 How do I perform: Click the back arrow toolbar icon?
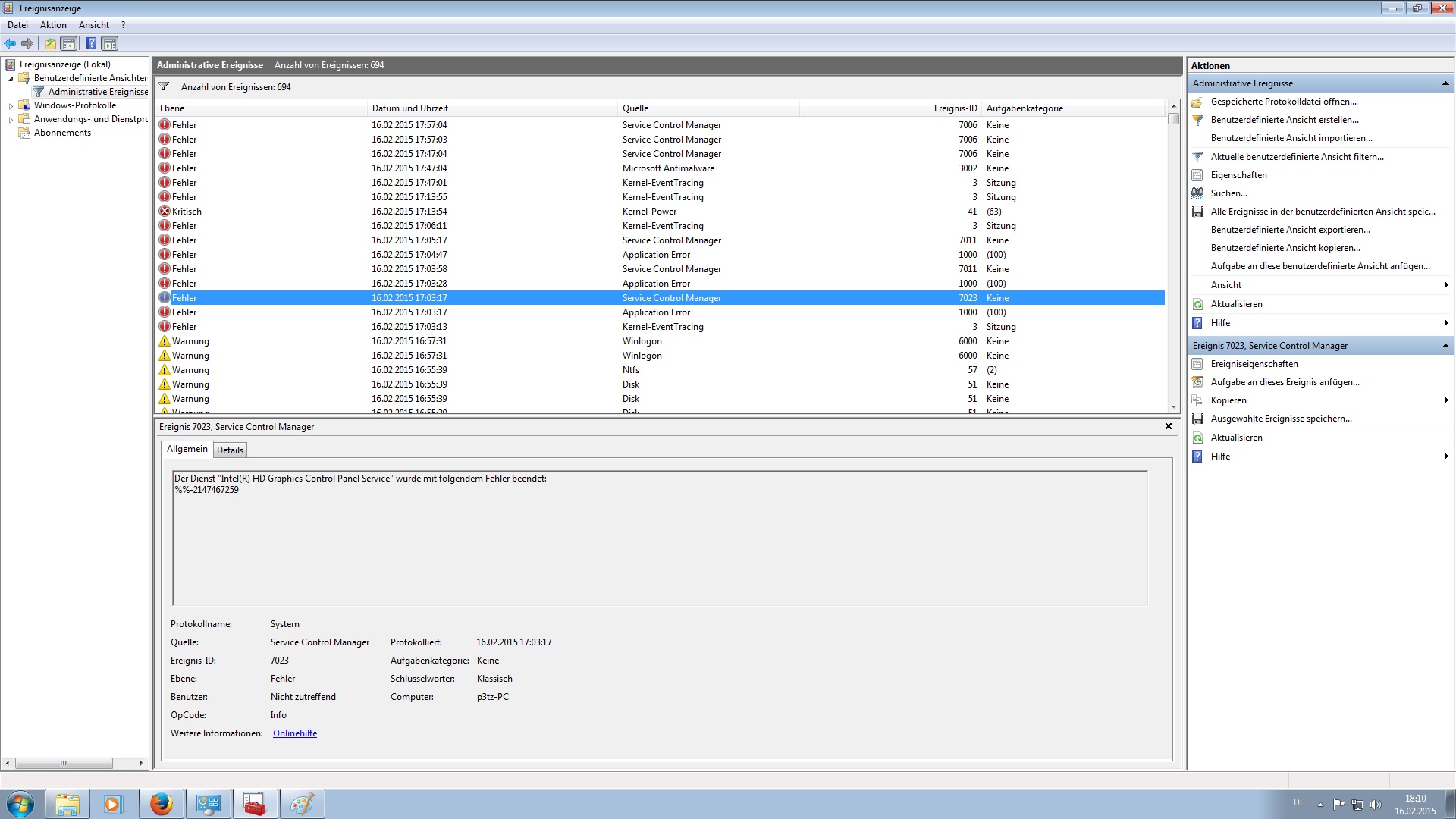(x=10, y=43)
